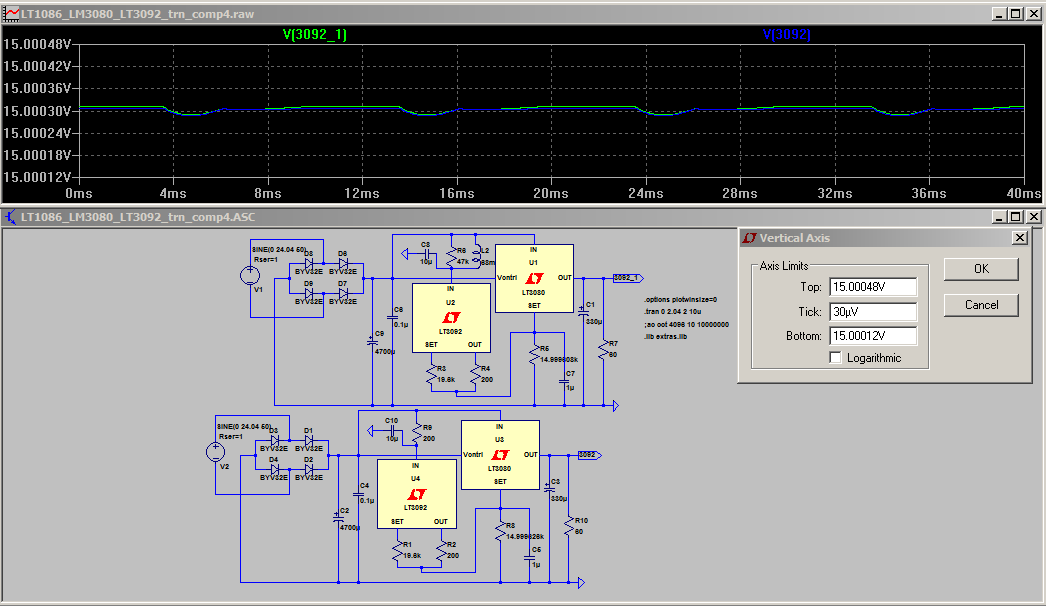
Task: Select resistor R3 19.8k
Action: tap(432, 374)
